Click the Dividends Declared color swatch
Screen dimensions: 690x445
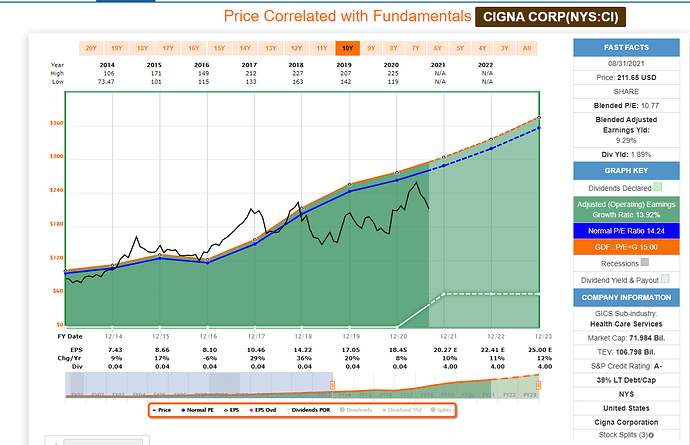(657, 187)
